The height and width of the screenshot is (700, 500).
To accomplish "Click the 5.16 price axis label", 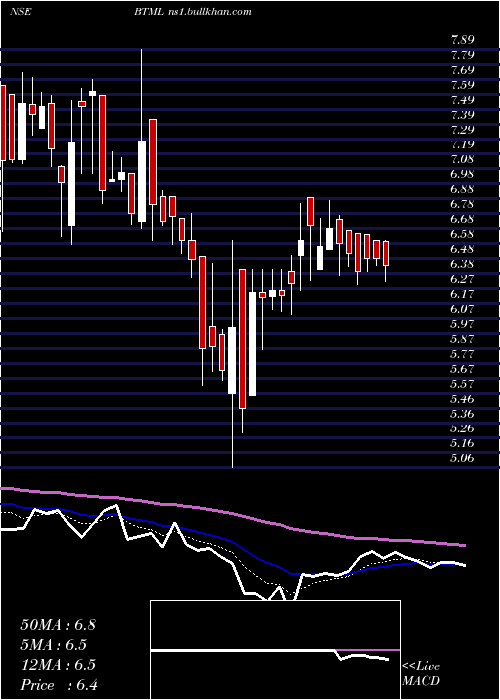I will pos(463,443).
